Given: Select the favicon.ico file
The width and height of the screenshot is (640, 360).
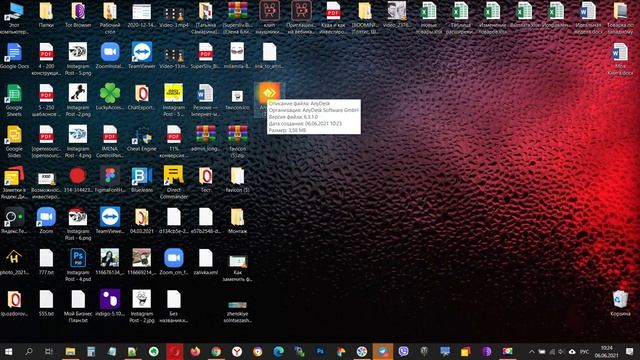Looking at the screenshot, I should point(237,96).
